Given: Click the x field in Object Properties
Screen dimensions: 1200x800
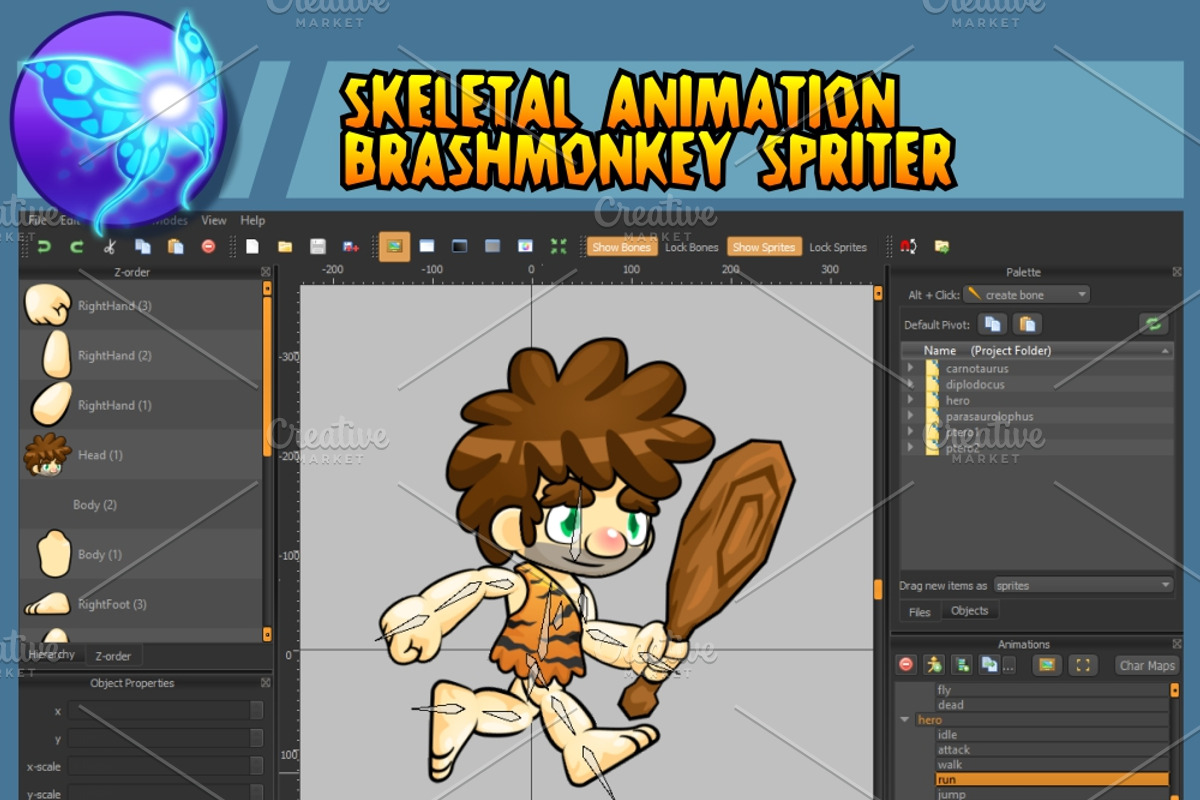Looking at the screenshot, I should (165, 710).
